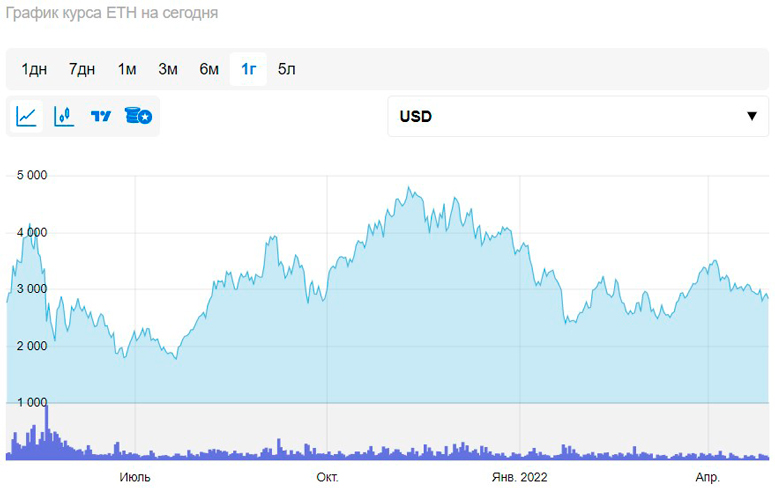This screenshot has width=775, height=488.
Task: Show the 1м time range
Action: click(127, 69)
